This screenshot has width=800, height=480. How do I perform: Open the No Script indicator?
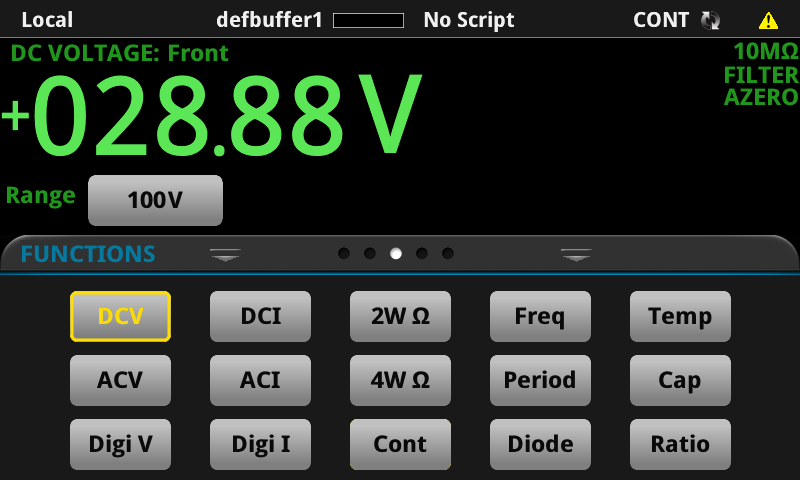(469, 20)
